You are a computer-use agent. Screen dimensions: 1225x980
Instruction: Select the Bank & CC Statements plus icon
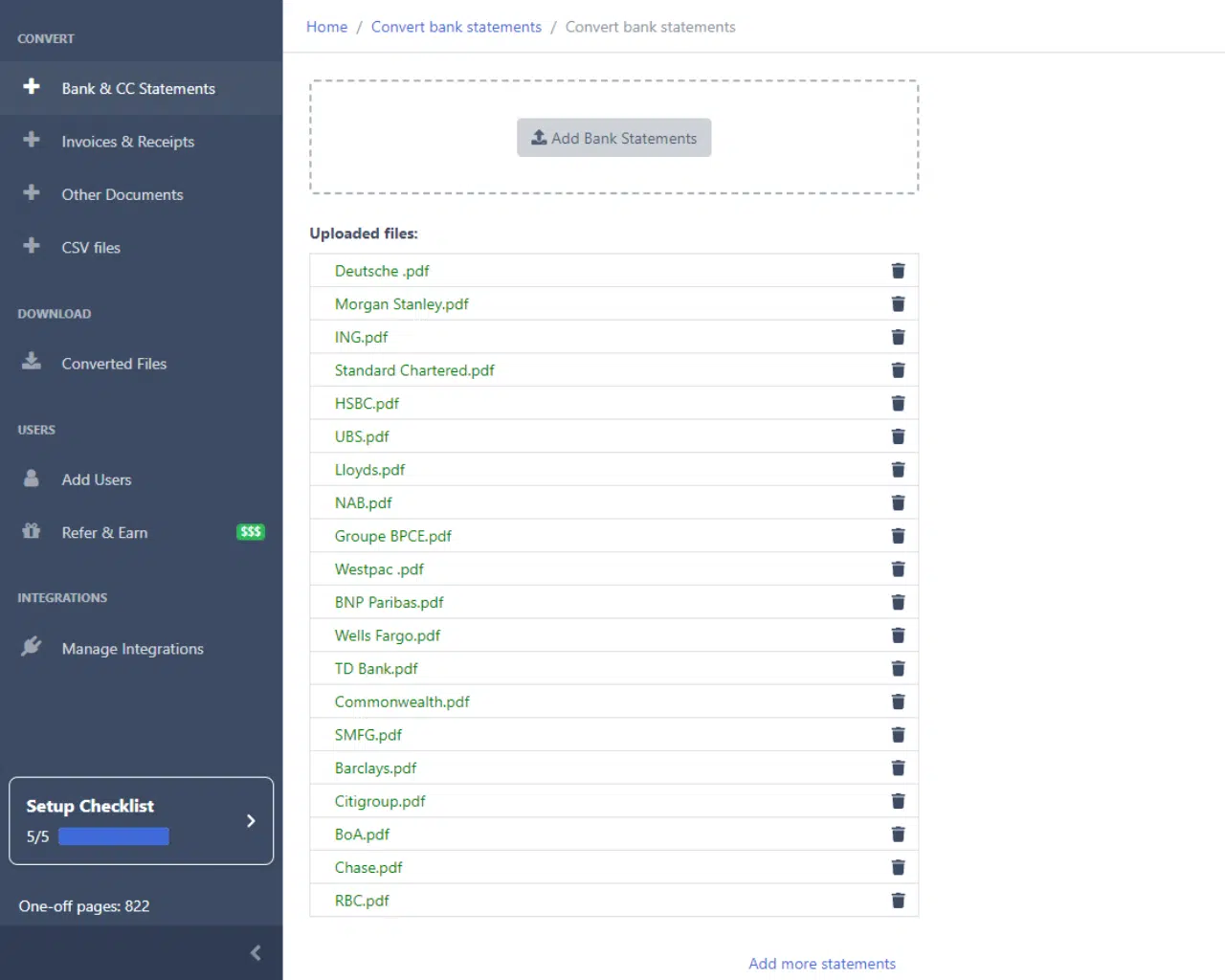point(32,87)
